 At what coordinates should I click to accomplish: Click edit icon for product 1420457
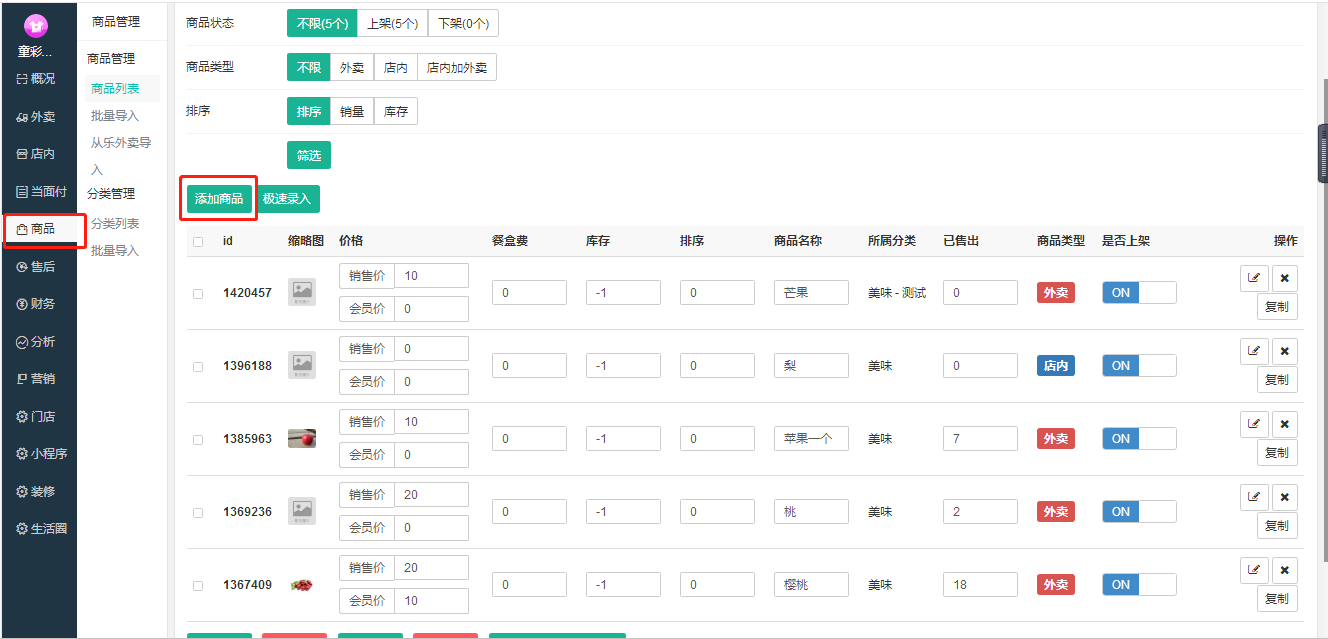tap(1254, 278)
